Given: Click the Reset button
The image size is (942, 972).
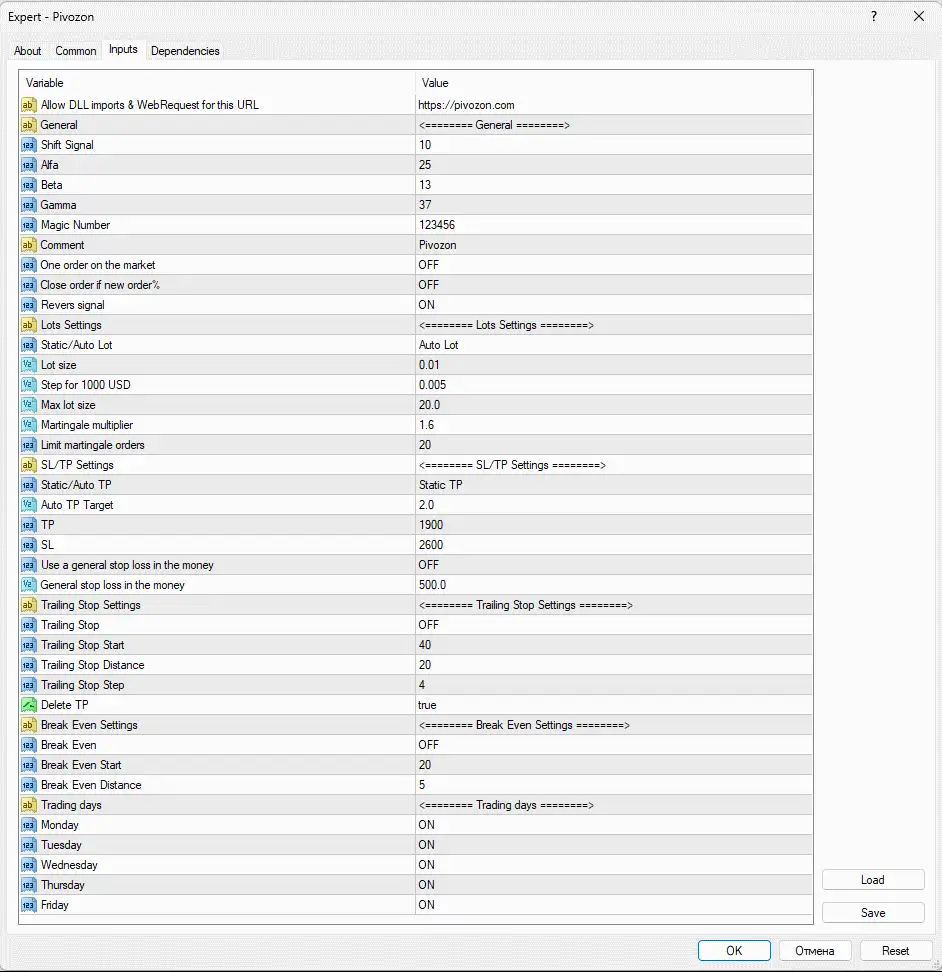Looking at the screenshot, I should [895, 950].
